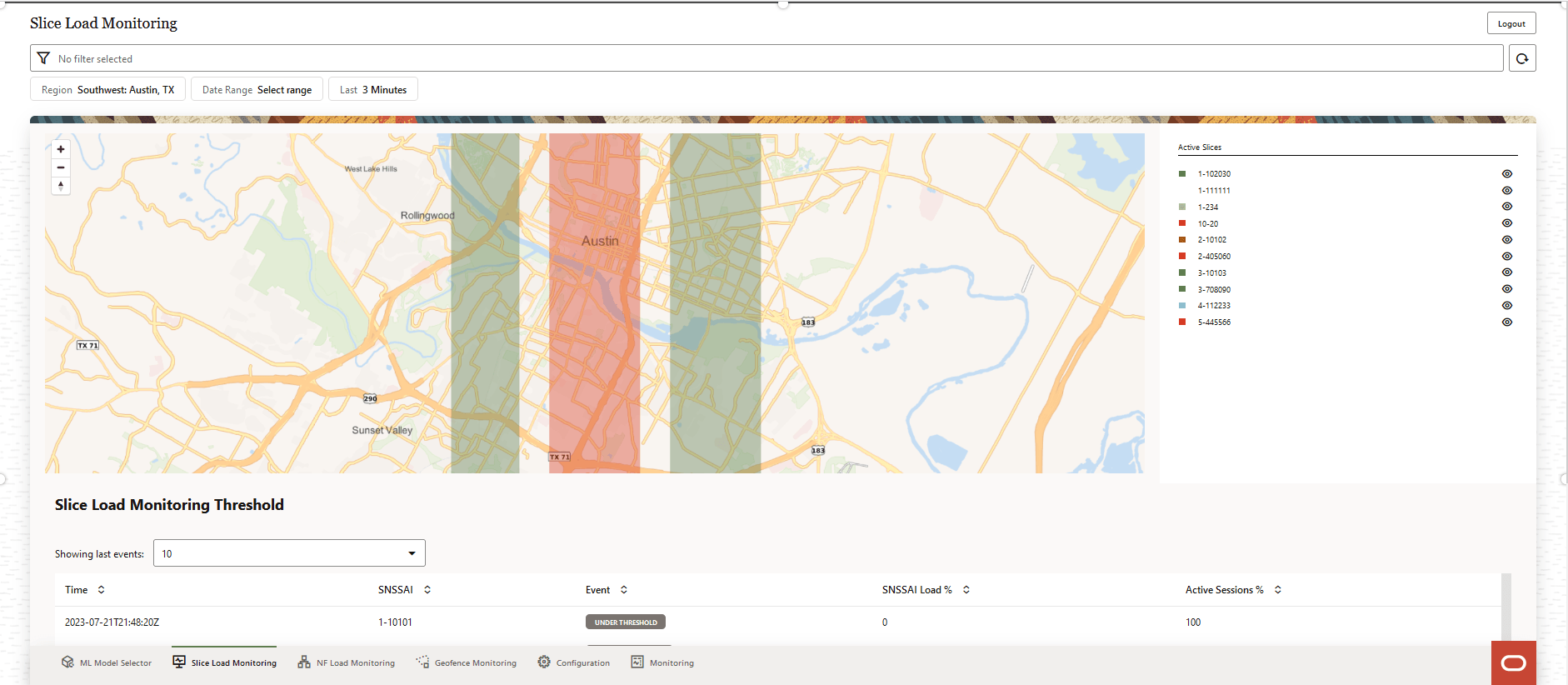This screenshot has height=685, width=1568.
Task: Click the NF Load Monitoring icon
Action: pyautogui.click(x=304, y=662)
